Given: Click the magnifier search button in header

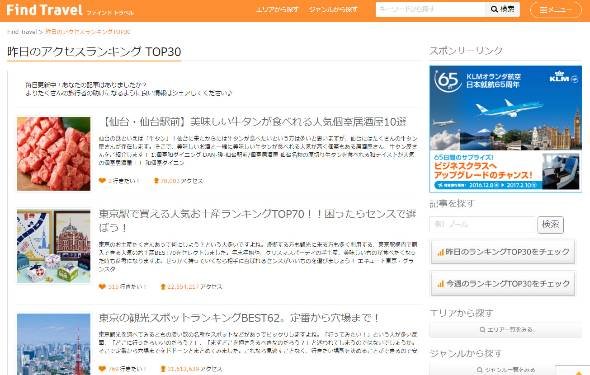Looking at the screenshot, I should (503, 9).
